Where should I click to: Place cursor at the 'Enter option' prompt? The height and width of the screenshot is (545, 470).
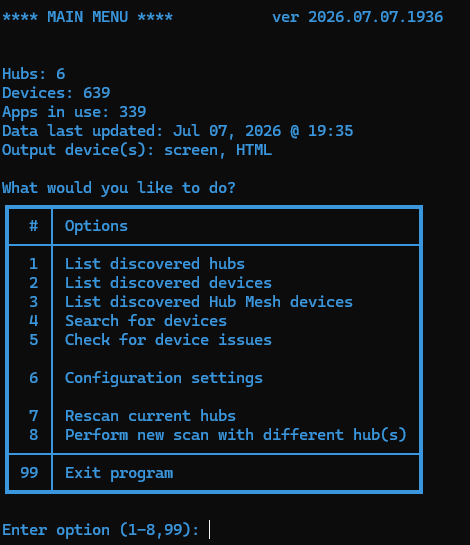(x=210, y=530)
